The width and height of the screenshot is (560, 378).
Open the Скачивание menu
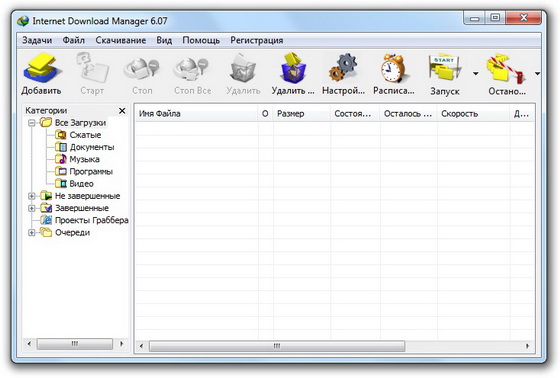tap(120, 40)
